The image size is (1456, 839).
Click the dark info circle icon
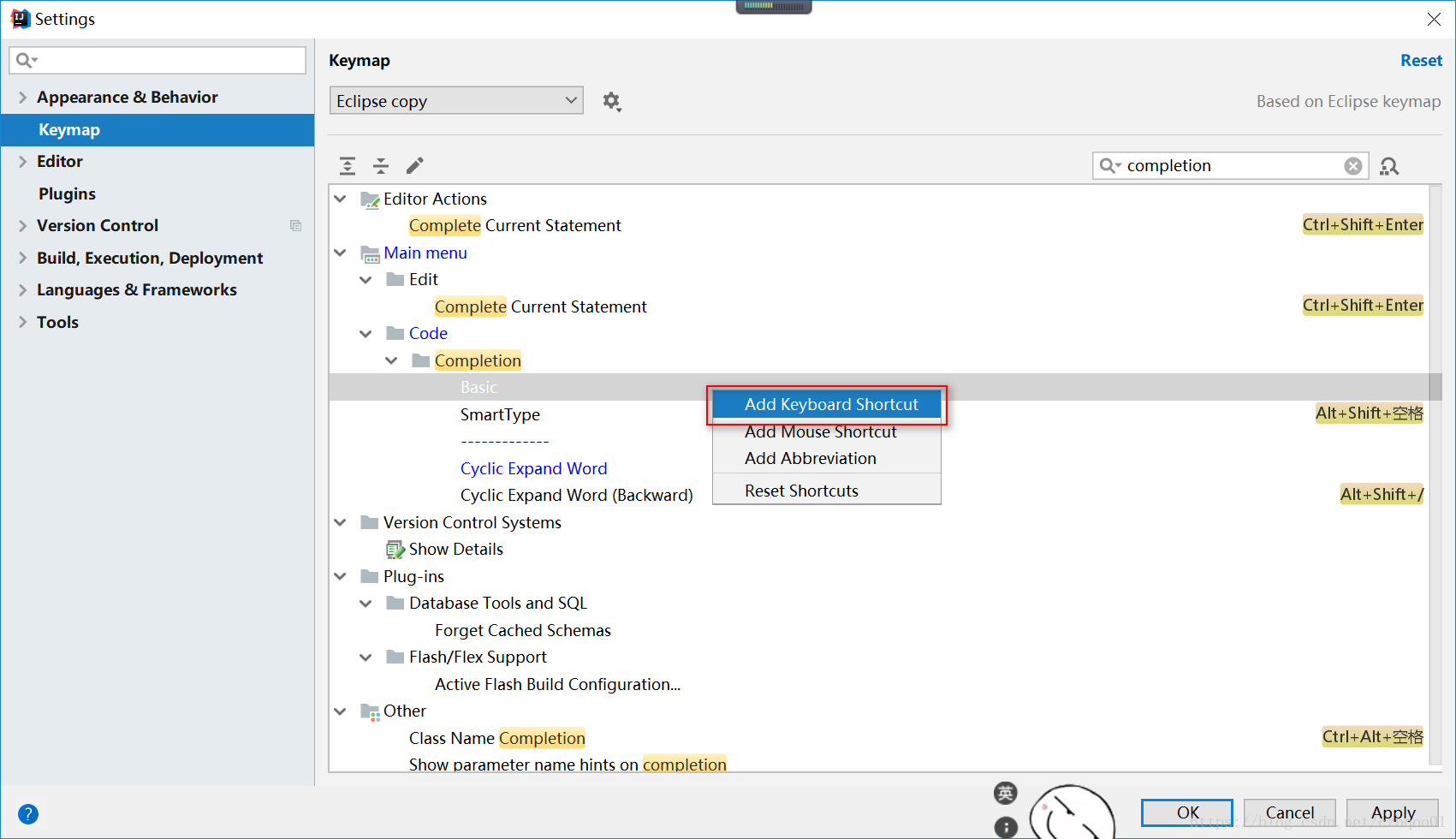click(x=1006, y=827)
